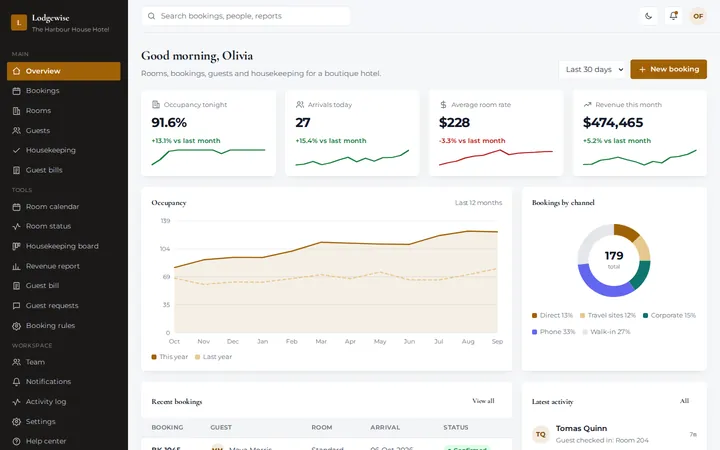Open Activity log menu item
The width and height of the screenshot is (720, 450).
[64, 402]
